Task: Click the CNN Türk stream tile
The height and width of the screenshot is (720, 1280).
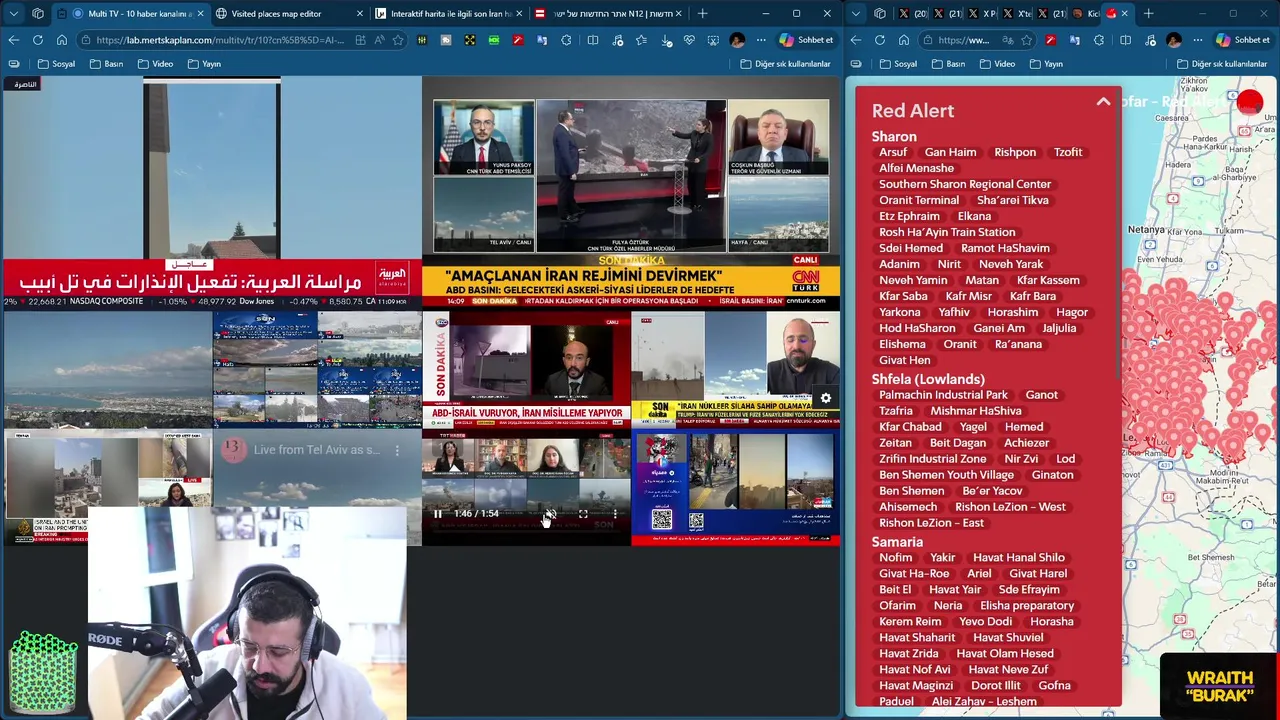Action: pos(631,193)
